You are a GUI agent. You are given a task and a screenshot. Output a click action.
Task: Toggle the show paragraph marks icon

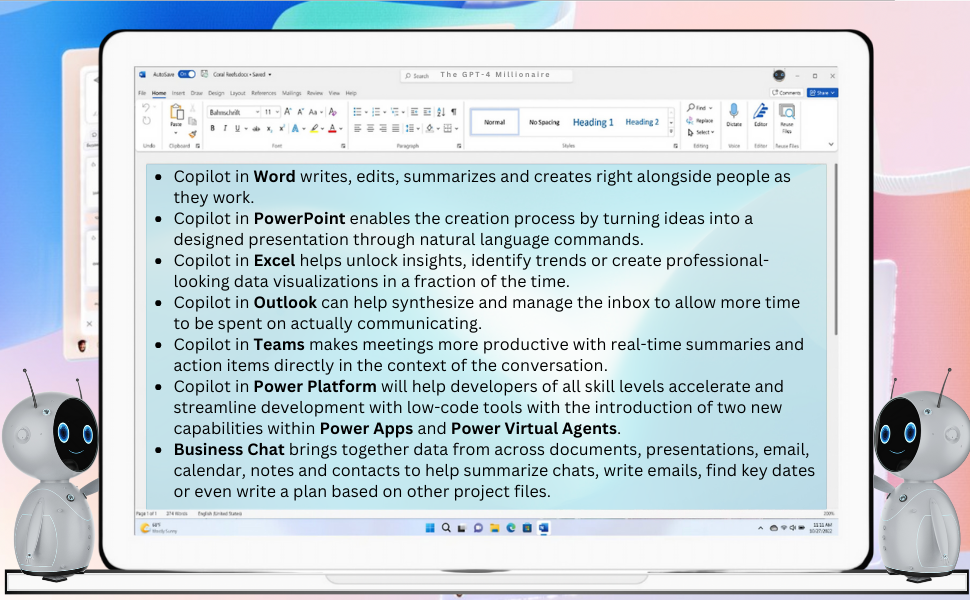(454, 112)
